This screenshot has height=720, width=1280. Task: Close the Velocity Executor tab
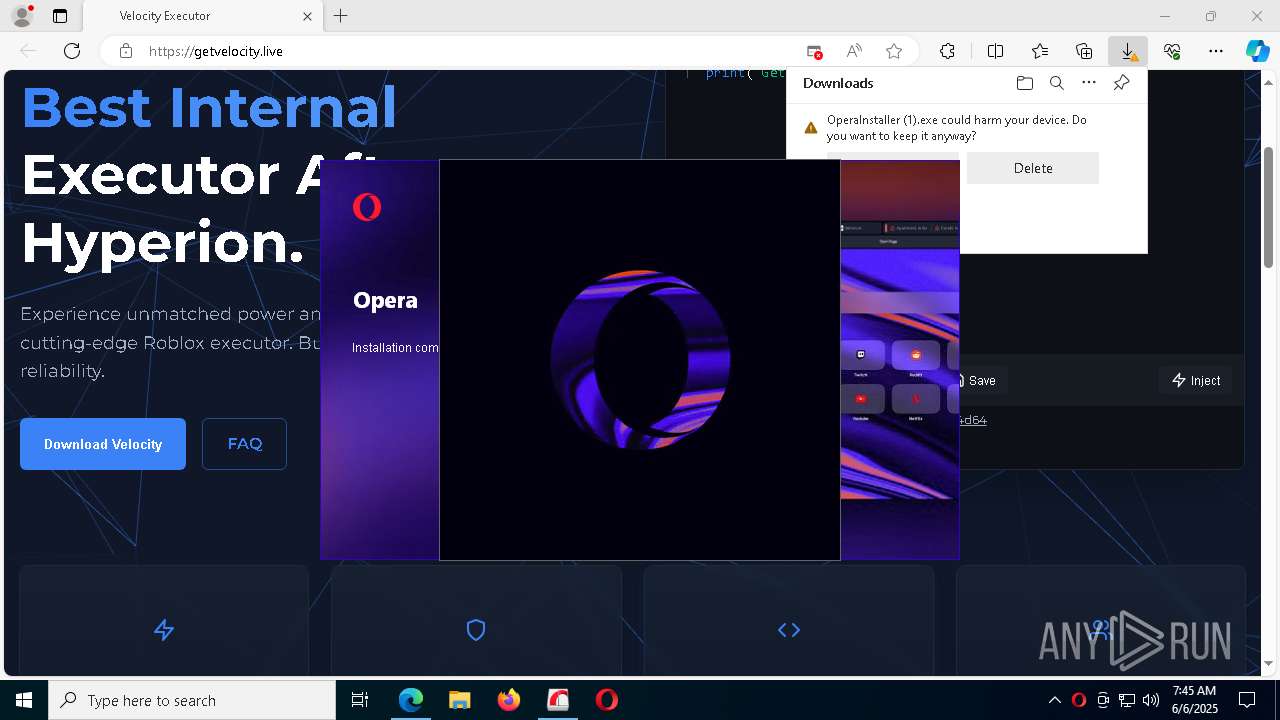tap(308, 16)
